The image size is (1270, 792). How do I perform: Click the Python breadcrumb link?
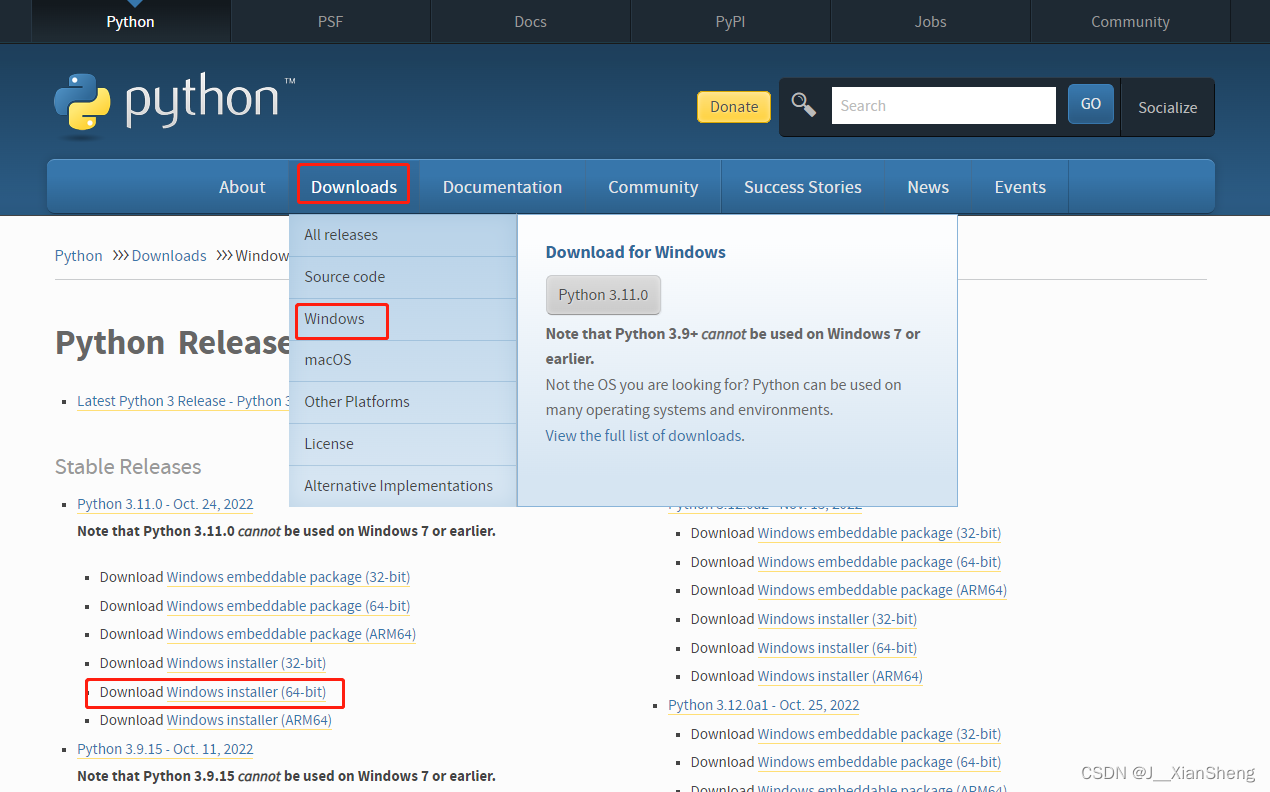[x=78, y=256]
